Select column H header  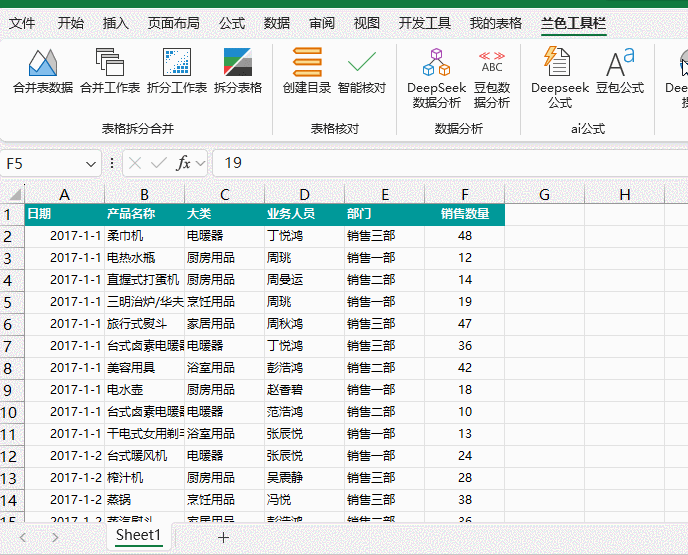[624, 194]
